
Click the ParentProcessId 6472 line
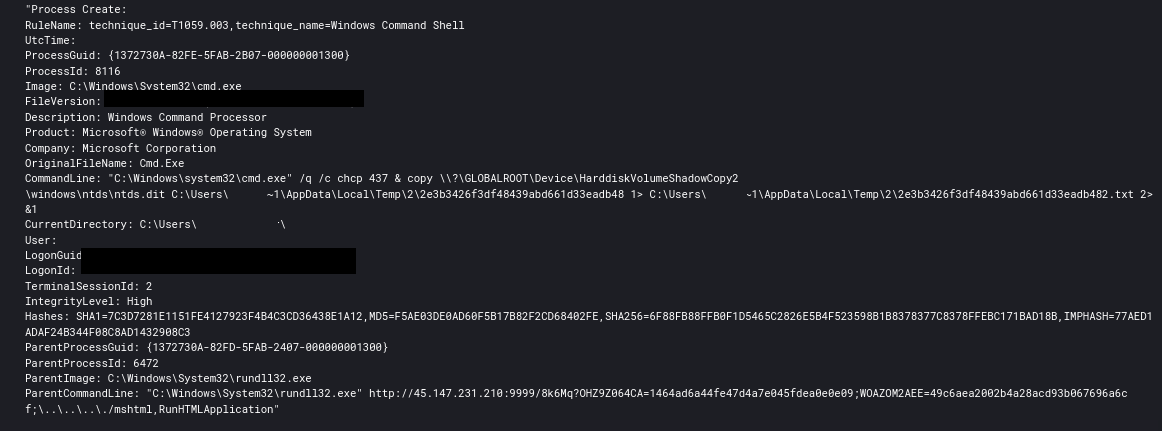92,363
